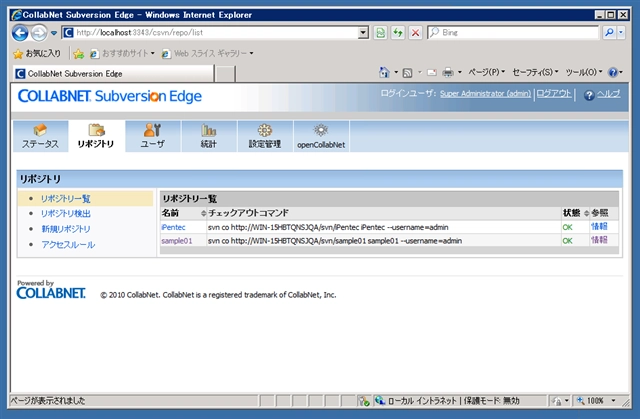Screen dimensions: 640x419
Task: Open recent pages dropdown beside Forward button
Action: point(54,33)
